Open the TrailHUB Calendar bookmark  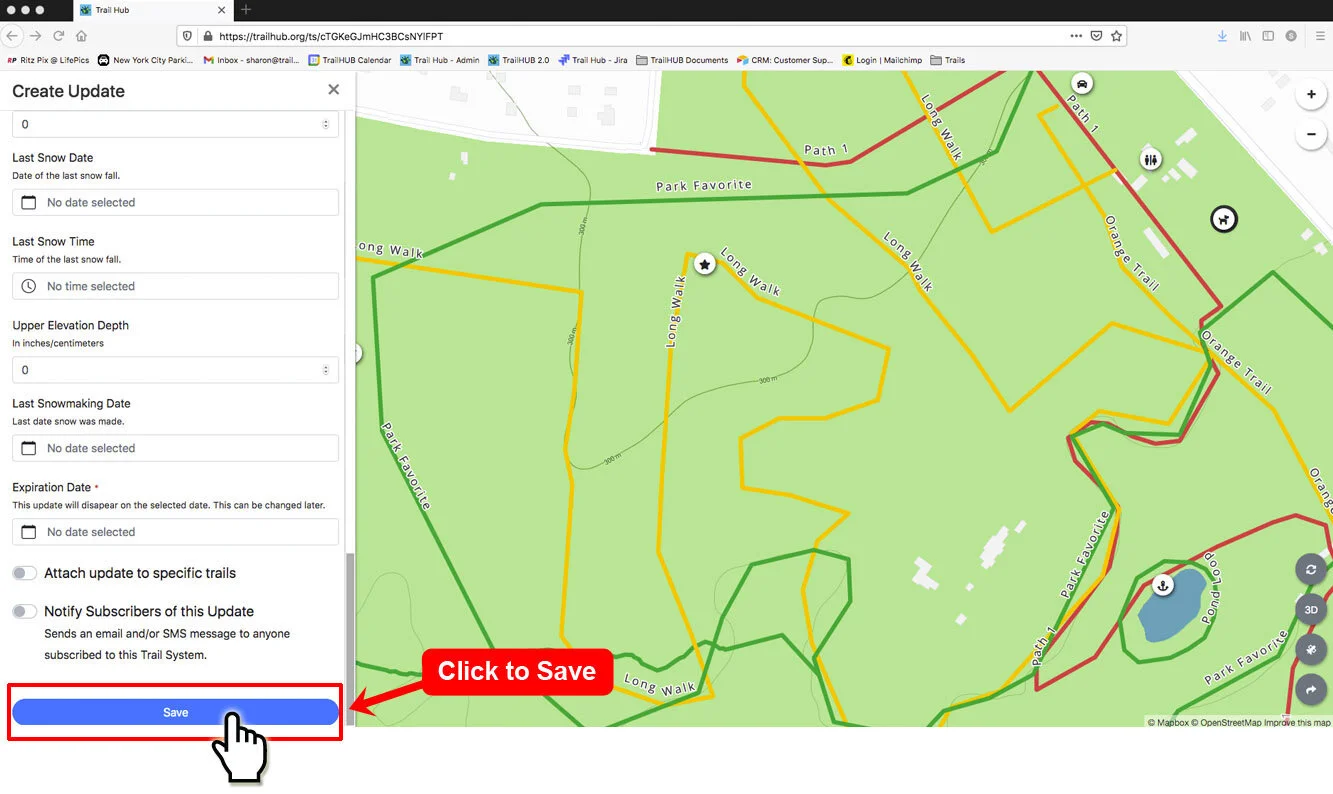[x=349, y=60]
